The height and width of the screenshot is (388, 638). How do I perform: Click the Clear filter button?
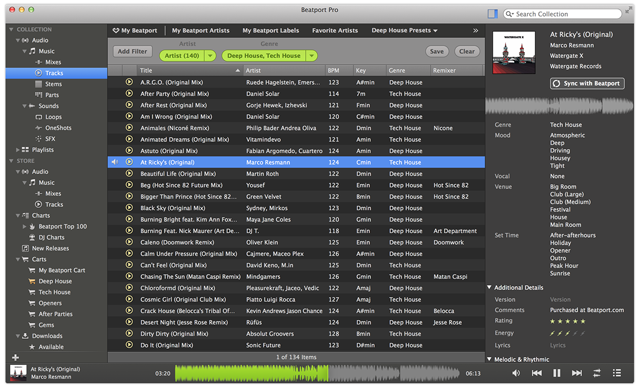(x=467, y=51)
